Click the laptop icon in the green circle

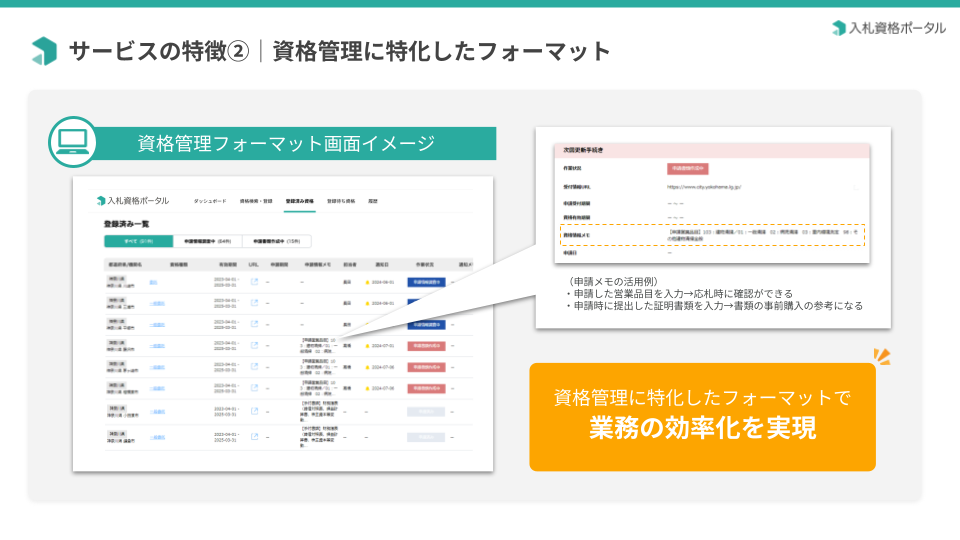tap(73, 142)
